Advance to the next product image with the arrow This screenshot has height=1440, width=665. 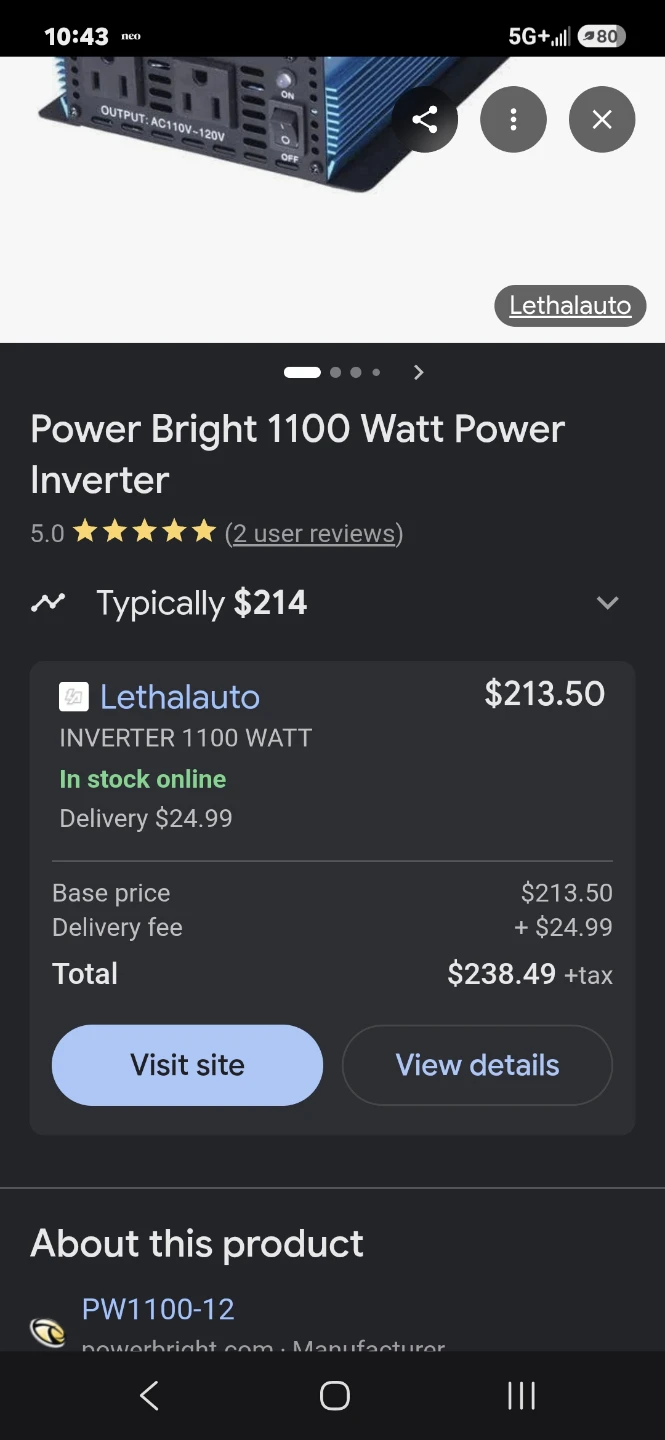pyautogui.click(x=419, y=372)
